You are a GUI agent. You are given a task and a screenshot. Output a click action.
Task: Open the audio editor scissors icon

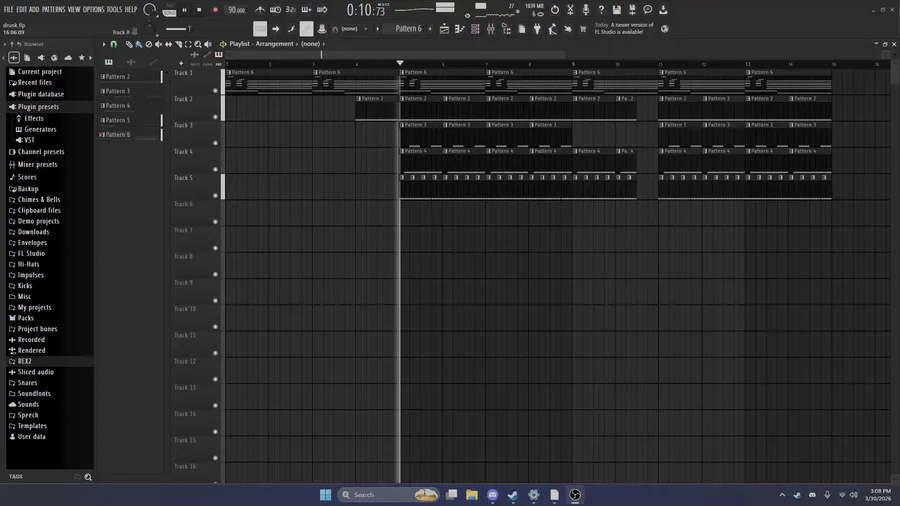point(570,10)
